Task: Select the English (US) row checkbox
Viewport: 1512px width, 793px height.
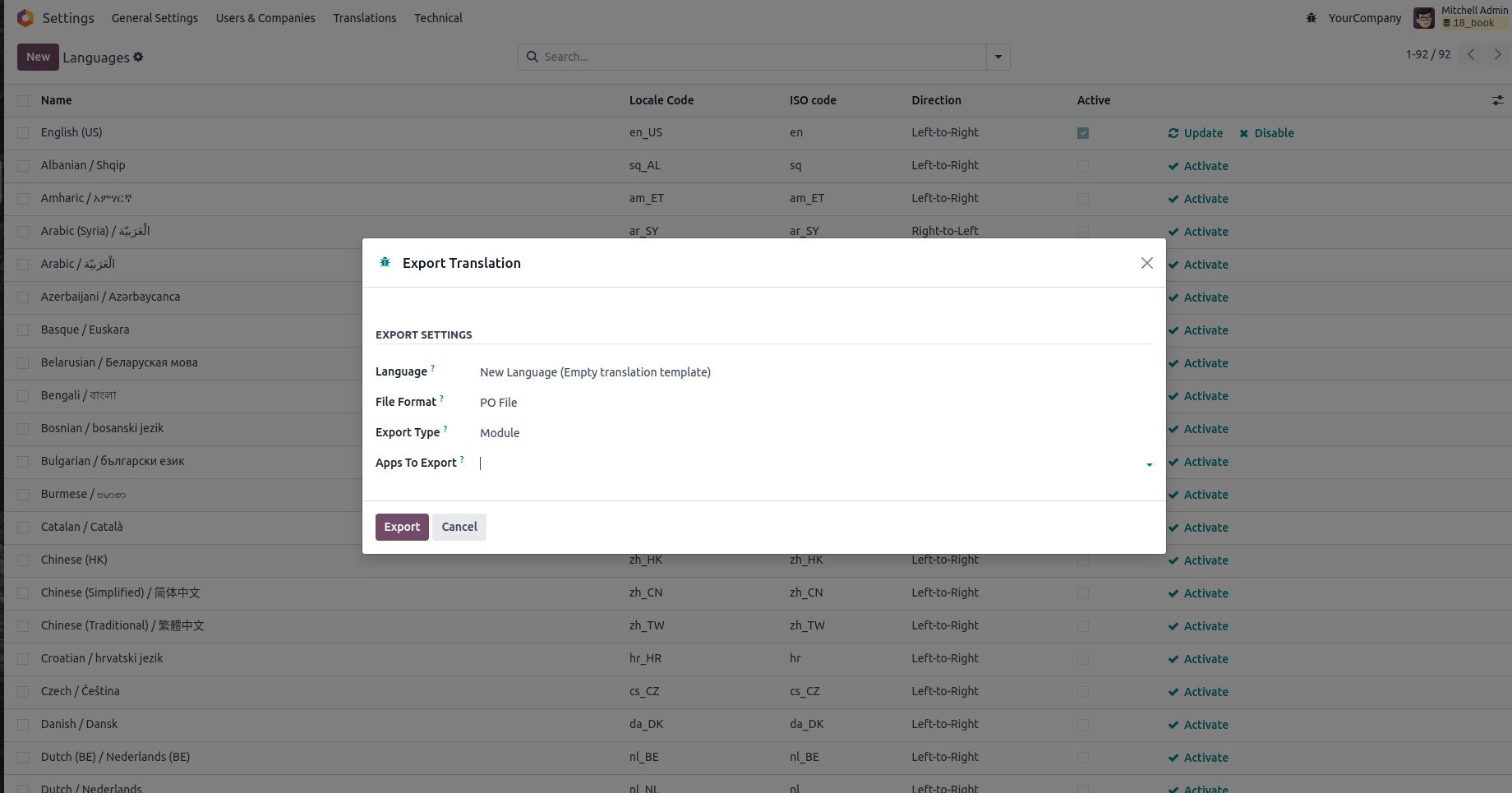Action: point(23,133)
